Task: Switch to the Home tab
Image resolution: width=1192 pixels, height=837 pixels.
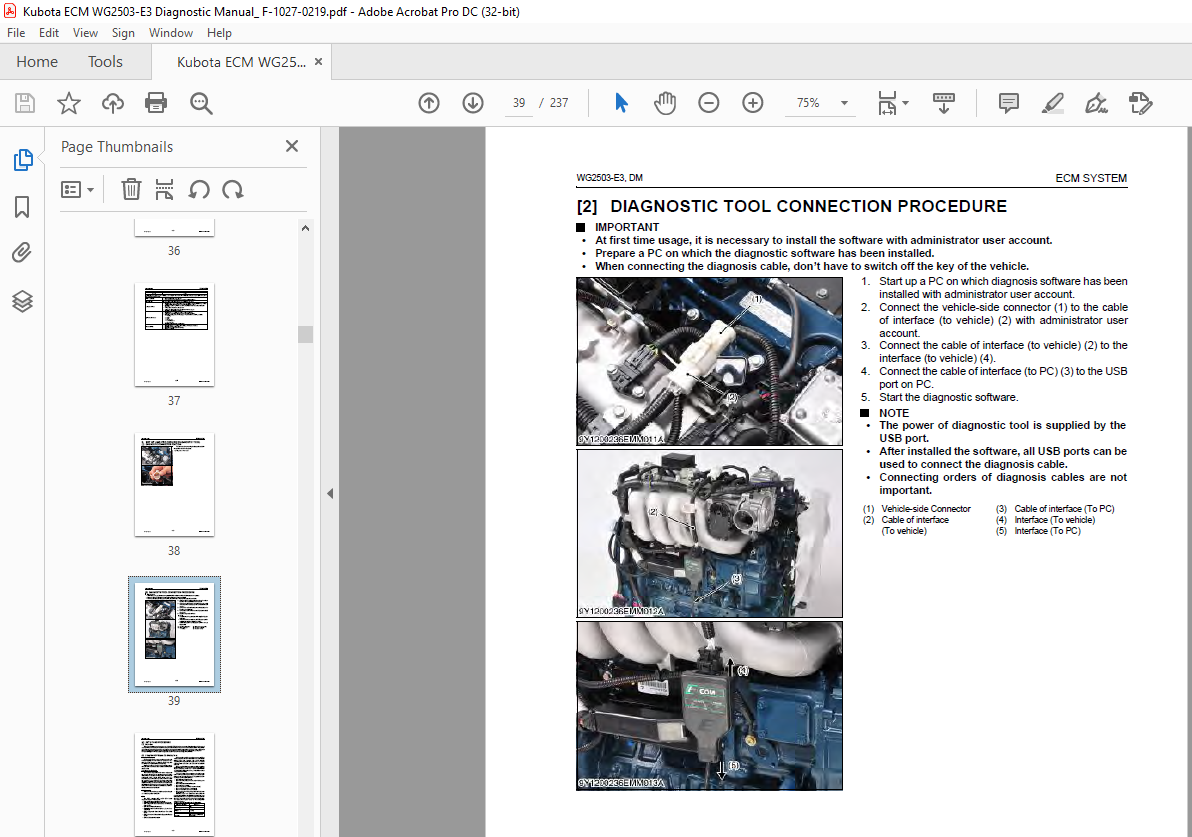Action: pos(36,62)
